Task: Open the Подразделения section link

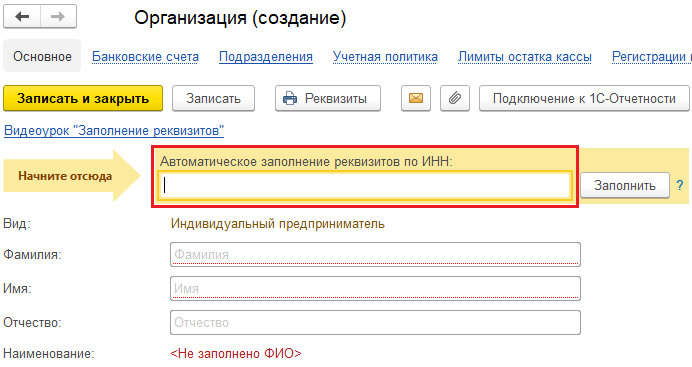Action: click(266, 57)
